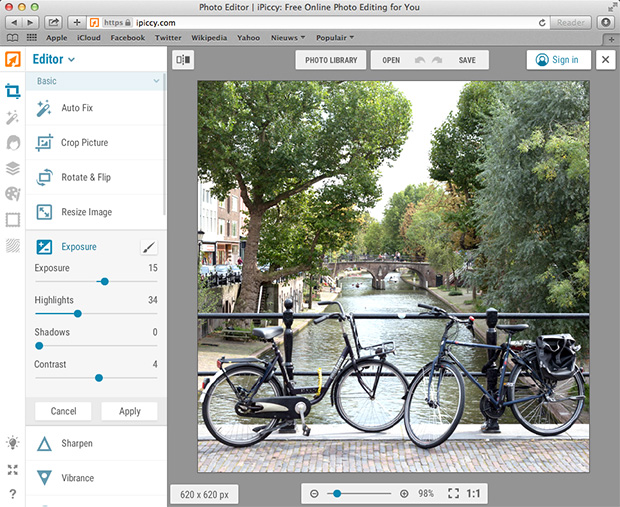Image resolution: width=620 pixels, height=507 pixels.
Task: Click the undo arrow
Action: pos(420,60)
